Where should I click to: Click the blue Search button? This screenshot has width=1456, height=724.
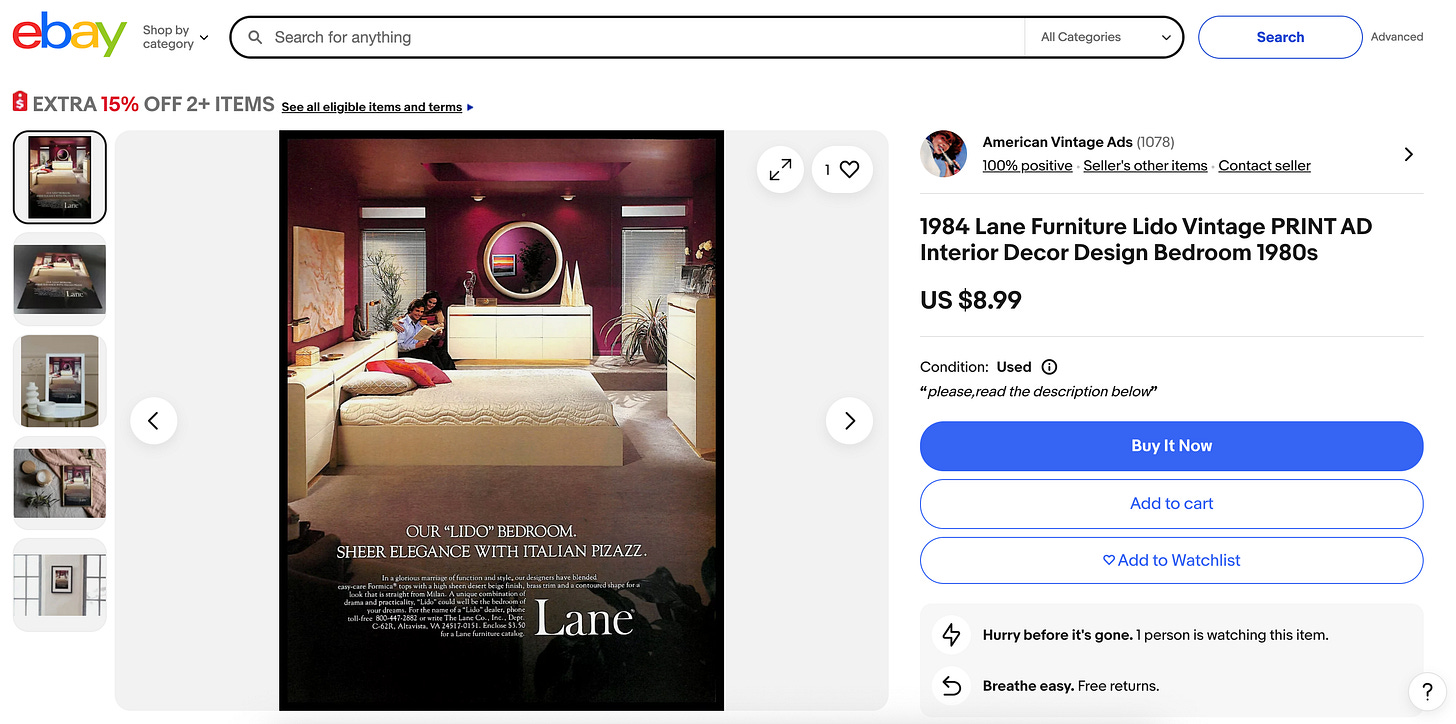[1280, 37]
